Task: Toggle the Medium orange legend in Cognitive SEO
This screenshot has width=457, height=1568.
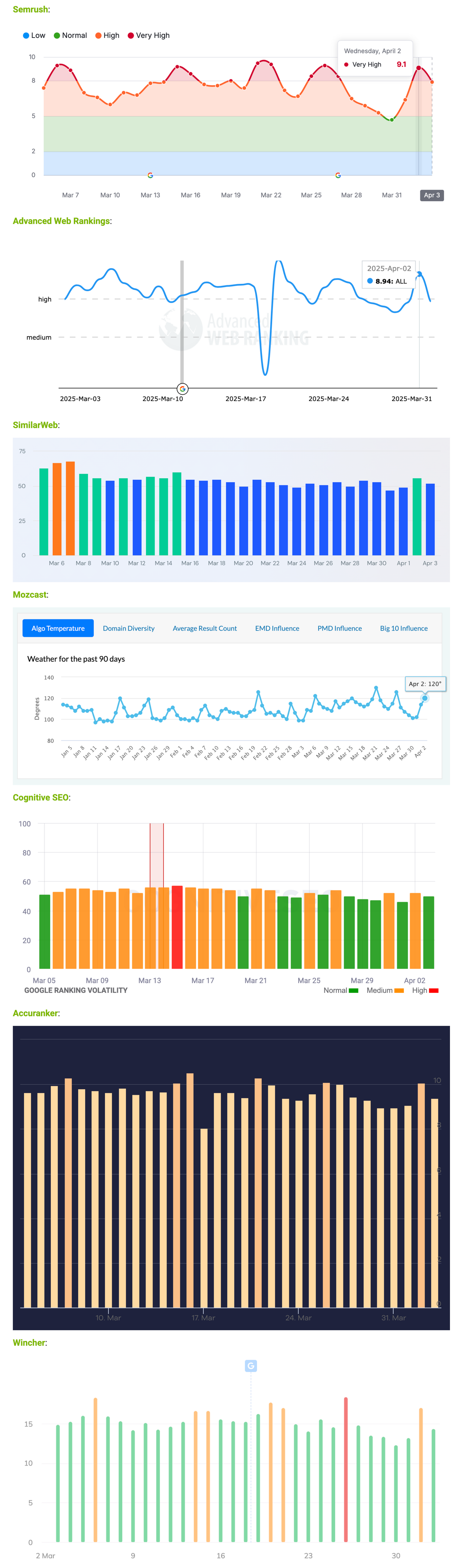Action: tap(385, 990)
